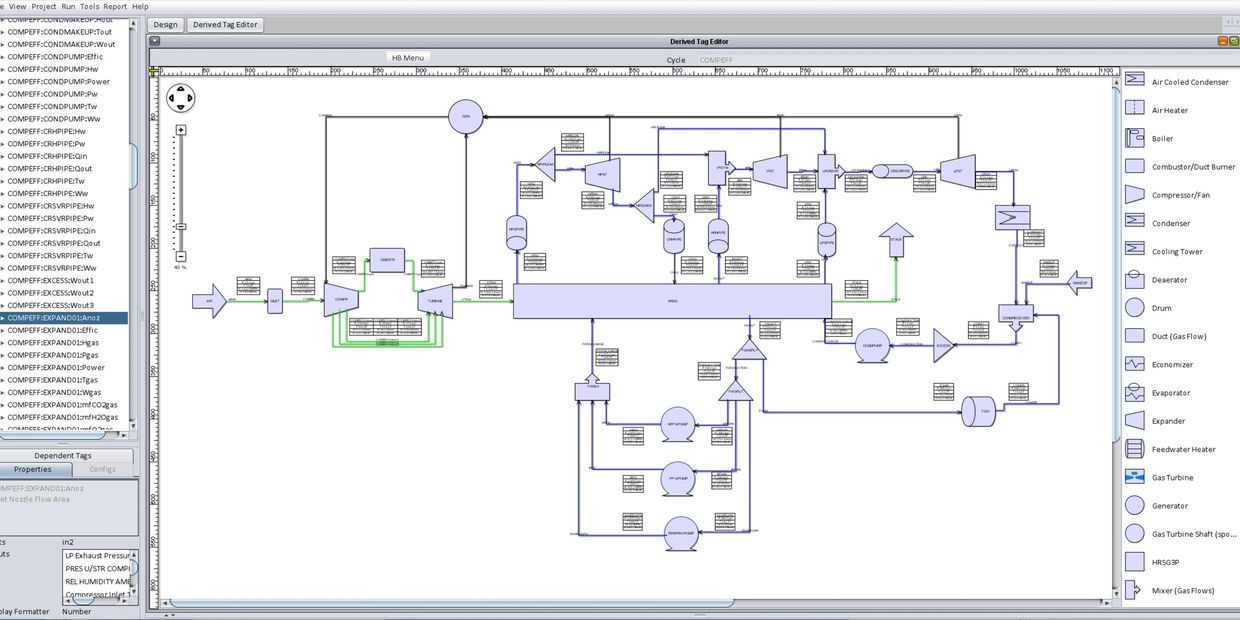The image size is (1240, 620).
Task: Expand the COMPEFF:EXPAND01:Anoz tree node
Action: [3, 318]
